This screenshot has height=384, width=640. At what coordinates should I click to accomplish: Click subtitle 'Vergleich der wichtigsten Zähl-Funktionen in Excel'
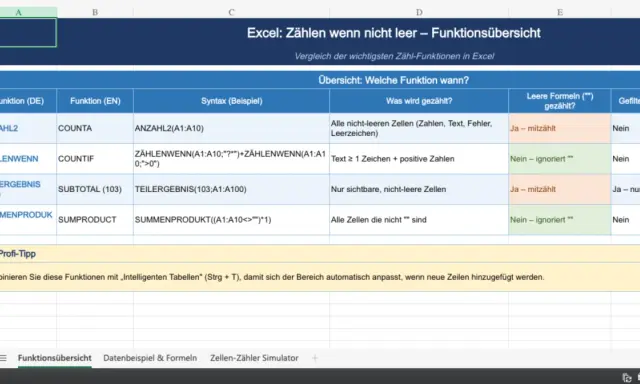[x=394, y=56]
